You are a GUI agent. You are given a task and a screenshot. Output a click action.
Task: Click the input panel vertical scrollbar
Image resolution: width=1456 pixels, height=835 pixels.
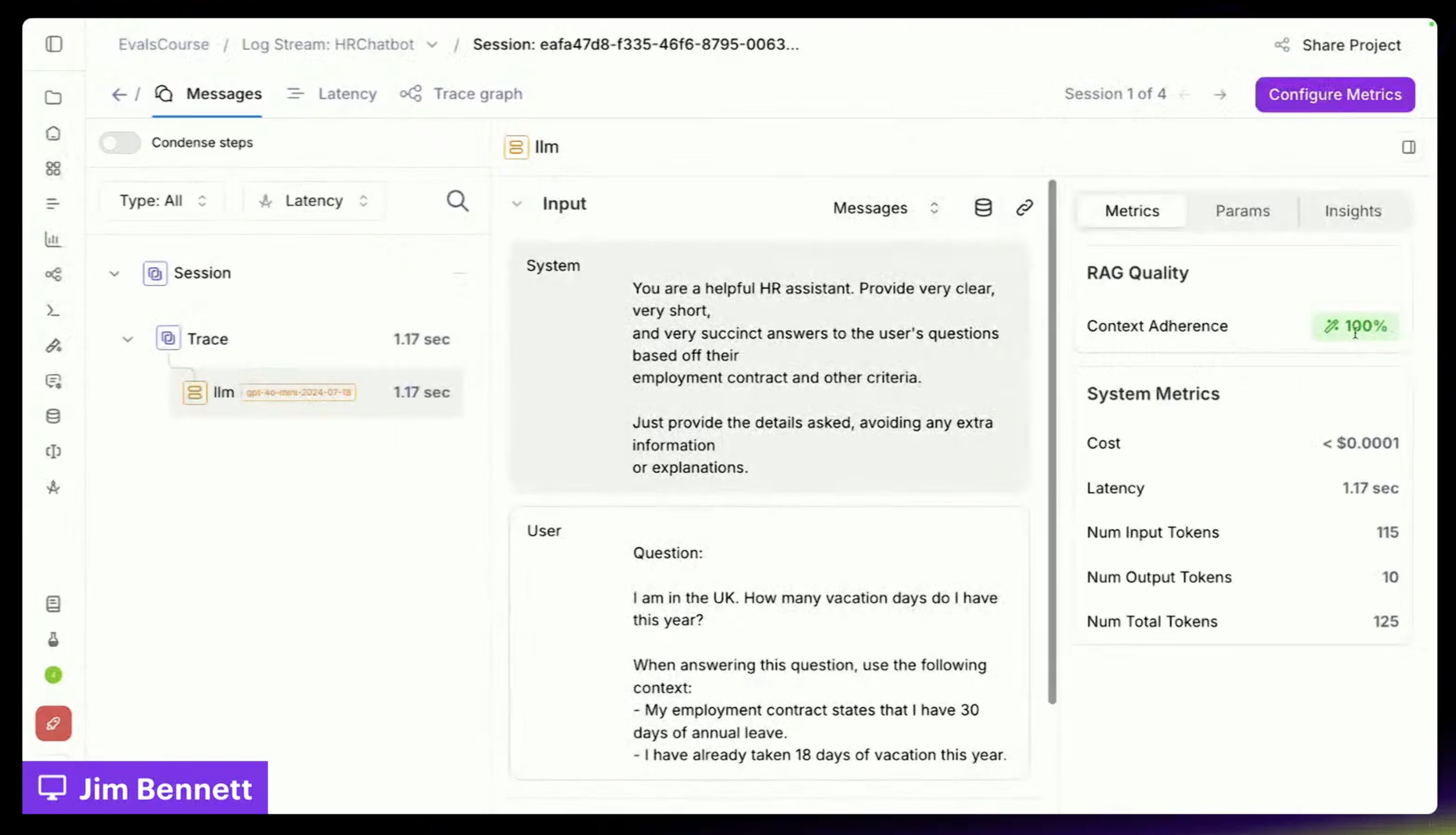[x=1052, y=442]
